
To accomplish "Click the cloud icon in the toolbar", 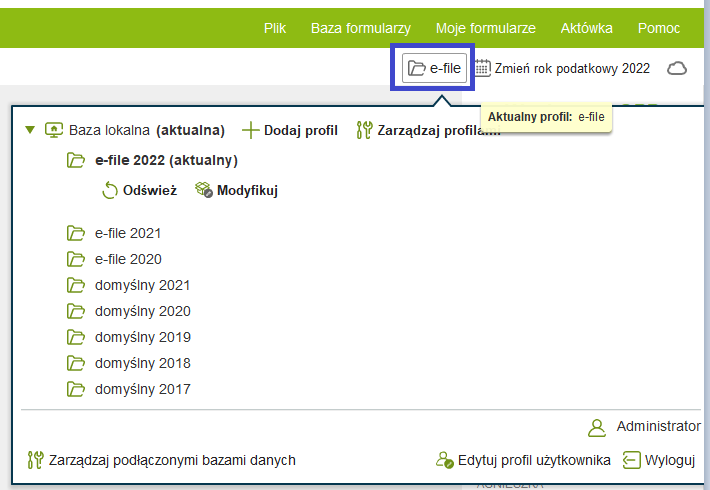I will pyautogui.click(x=677, y=68).
